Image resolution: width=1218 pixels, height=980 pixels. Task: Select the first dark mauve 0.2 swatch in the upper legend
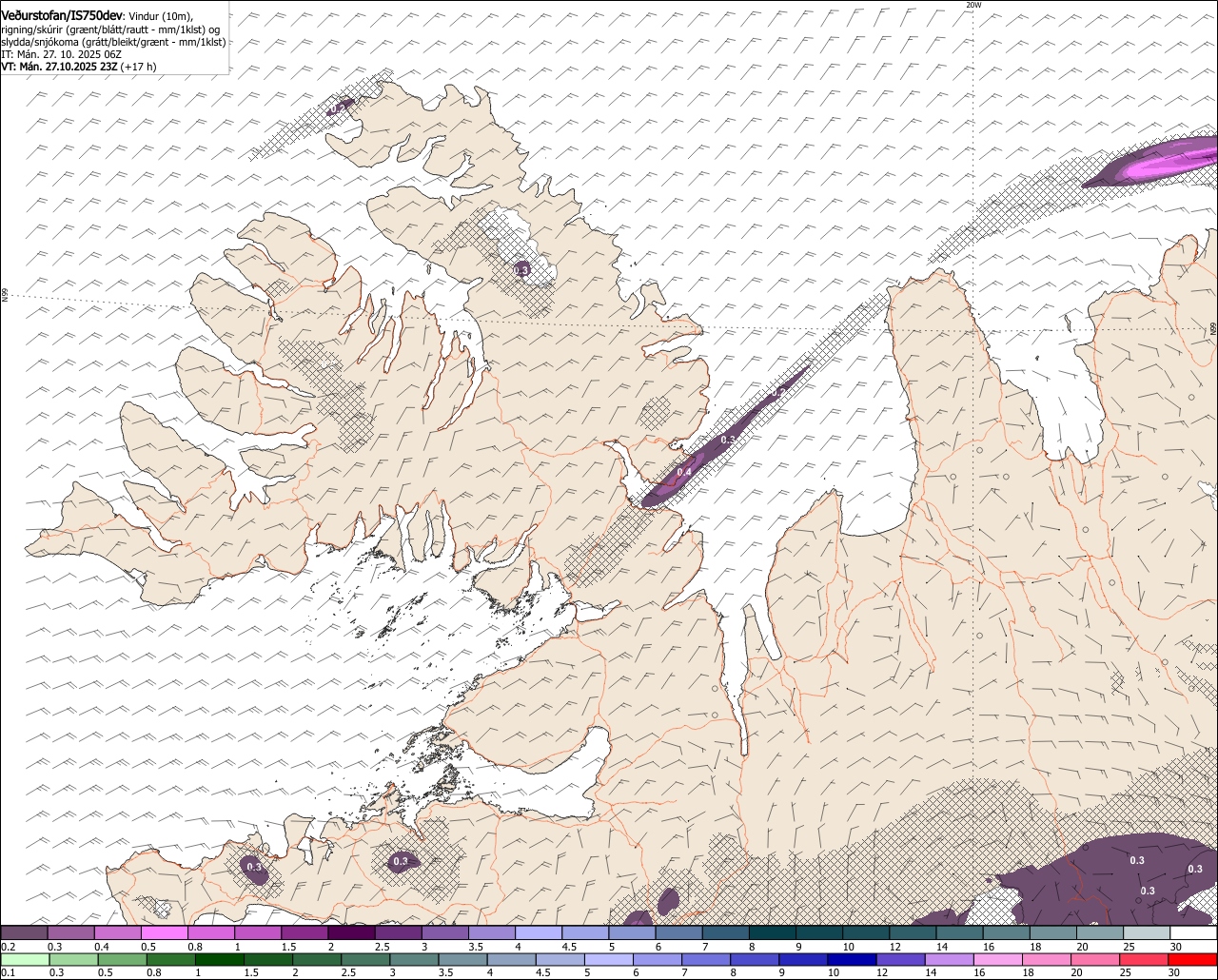click(x=24, y=932)
